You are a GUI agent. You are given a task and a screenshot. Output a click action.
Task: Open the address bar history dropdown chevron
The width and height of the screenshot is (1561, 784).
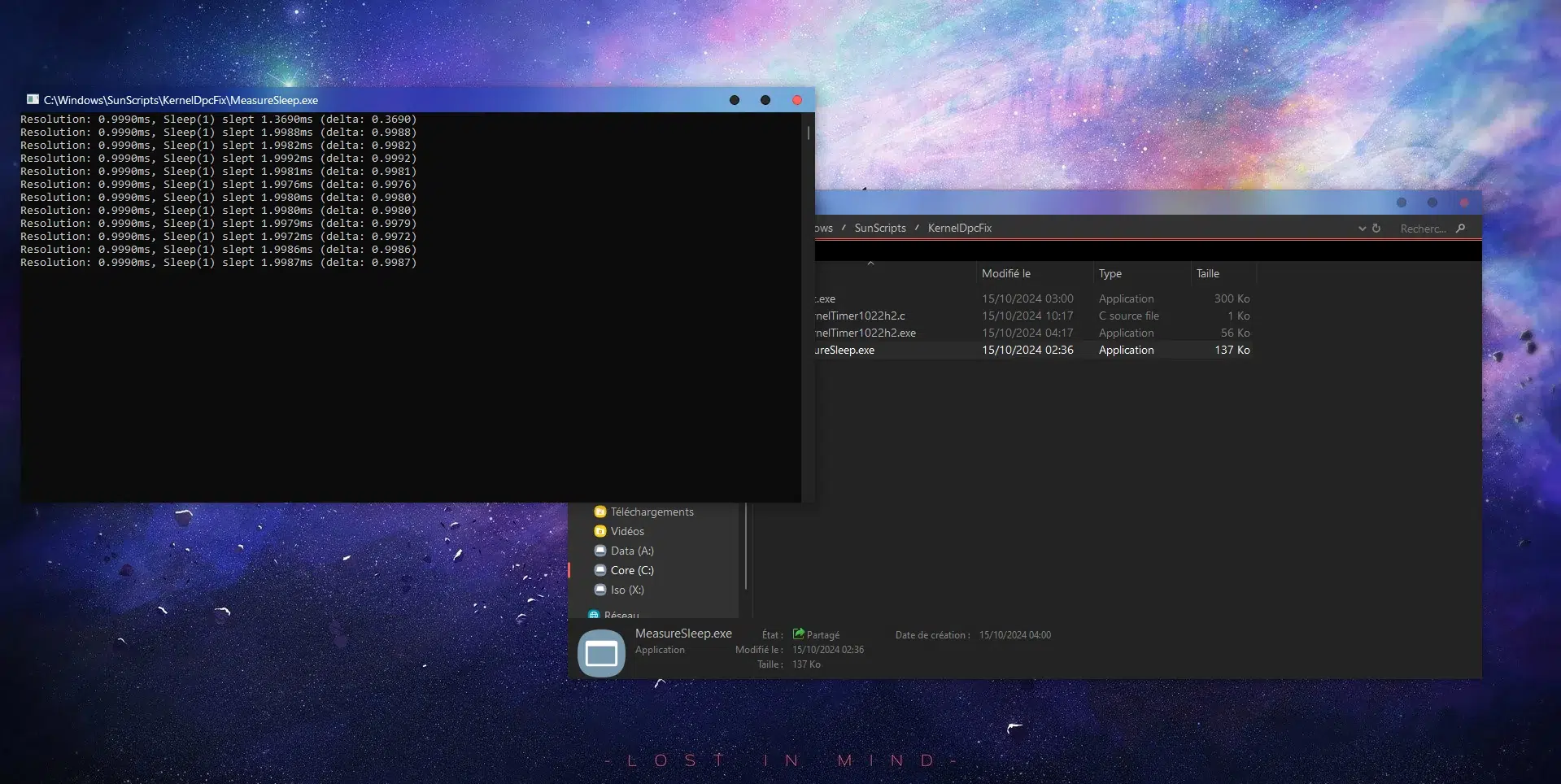(1363, 229)
